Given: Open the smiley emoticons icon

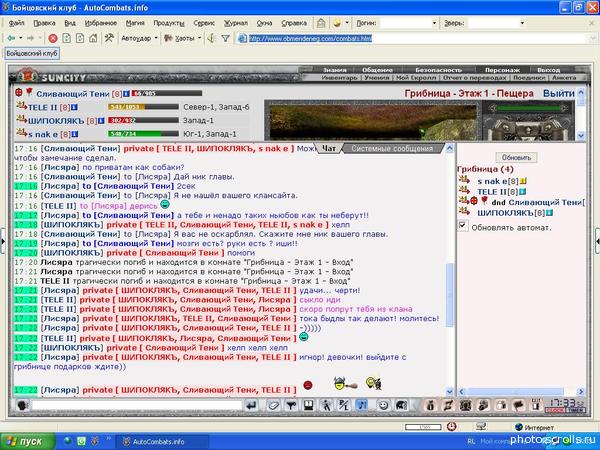Looking at the screenshot, I should (x=383, y=405).
